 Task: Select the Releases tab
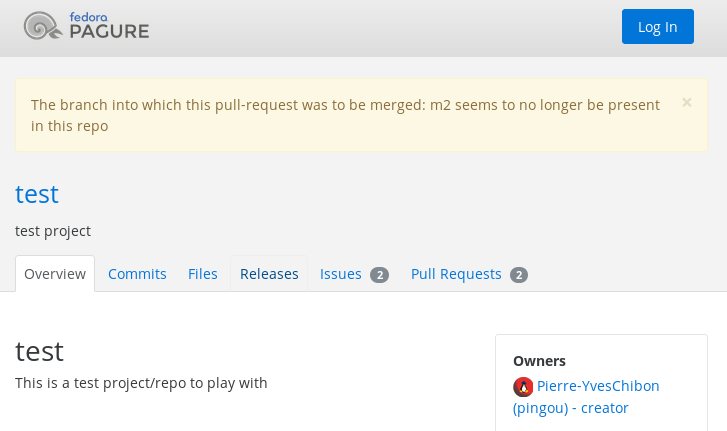pyautogui.click(x=269, y=274)
